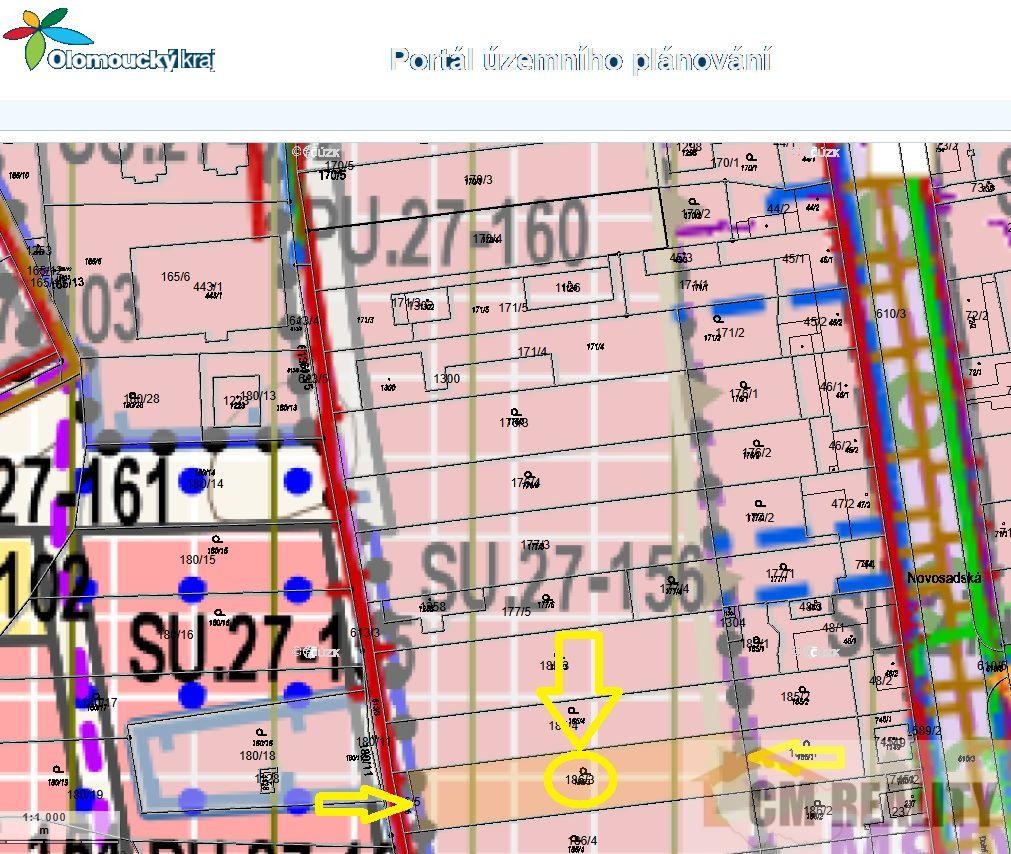Pick parcel label 170/3
1011x854 pixels.
pos(478,179)
